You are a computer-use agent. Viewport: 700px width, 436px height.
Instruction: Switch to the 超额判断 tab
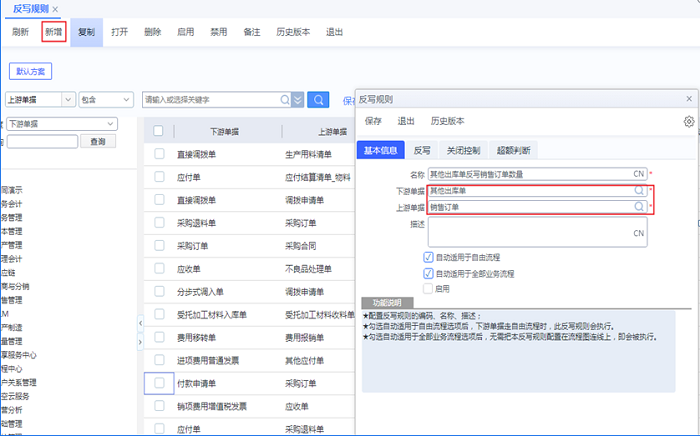tap(512, 151)
